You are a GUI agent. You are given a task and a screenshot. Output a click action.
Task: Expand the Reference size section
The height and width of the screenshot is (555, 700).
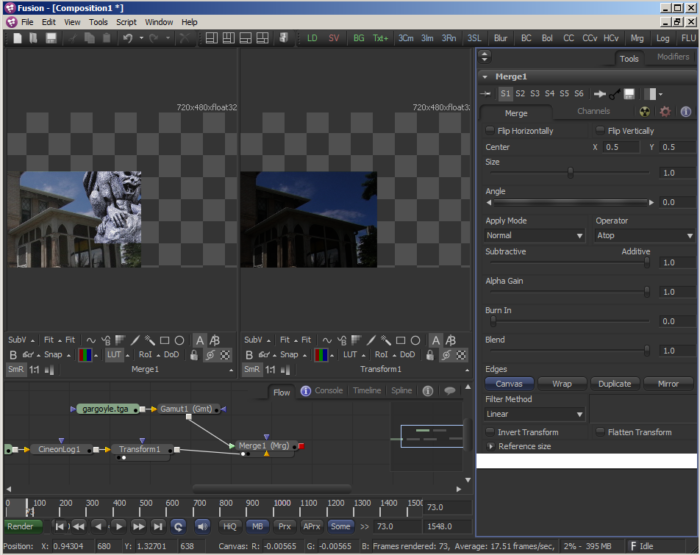pyautogui.click(x=491, y=446)
